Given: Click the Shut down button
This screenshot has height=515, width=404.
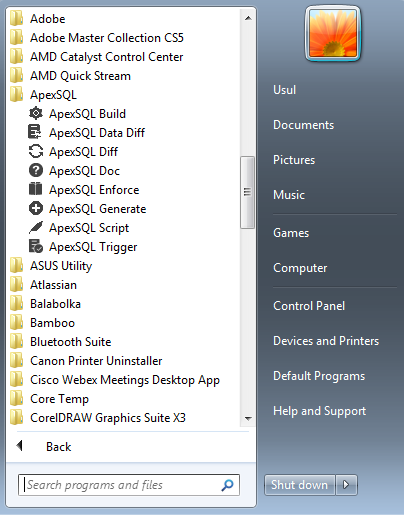Looking at the screenshot, I should pos(299,485).
